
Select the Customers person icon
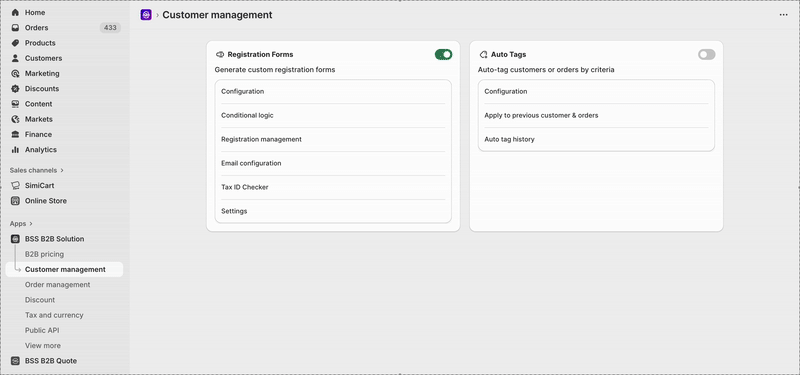(x=15, y=58)
